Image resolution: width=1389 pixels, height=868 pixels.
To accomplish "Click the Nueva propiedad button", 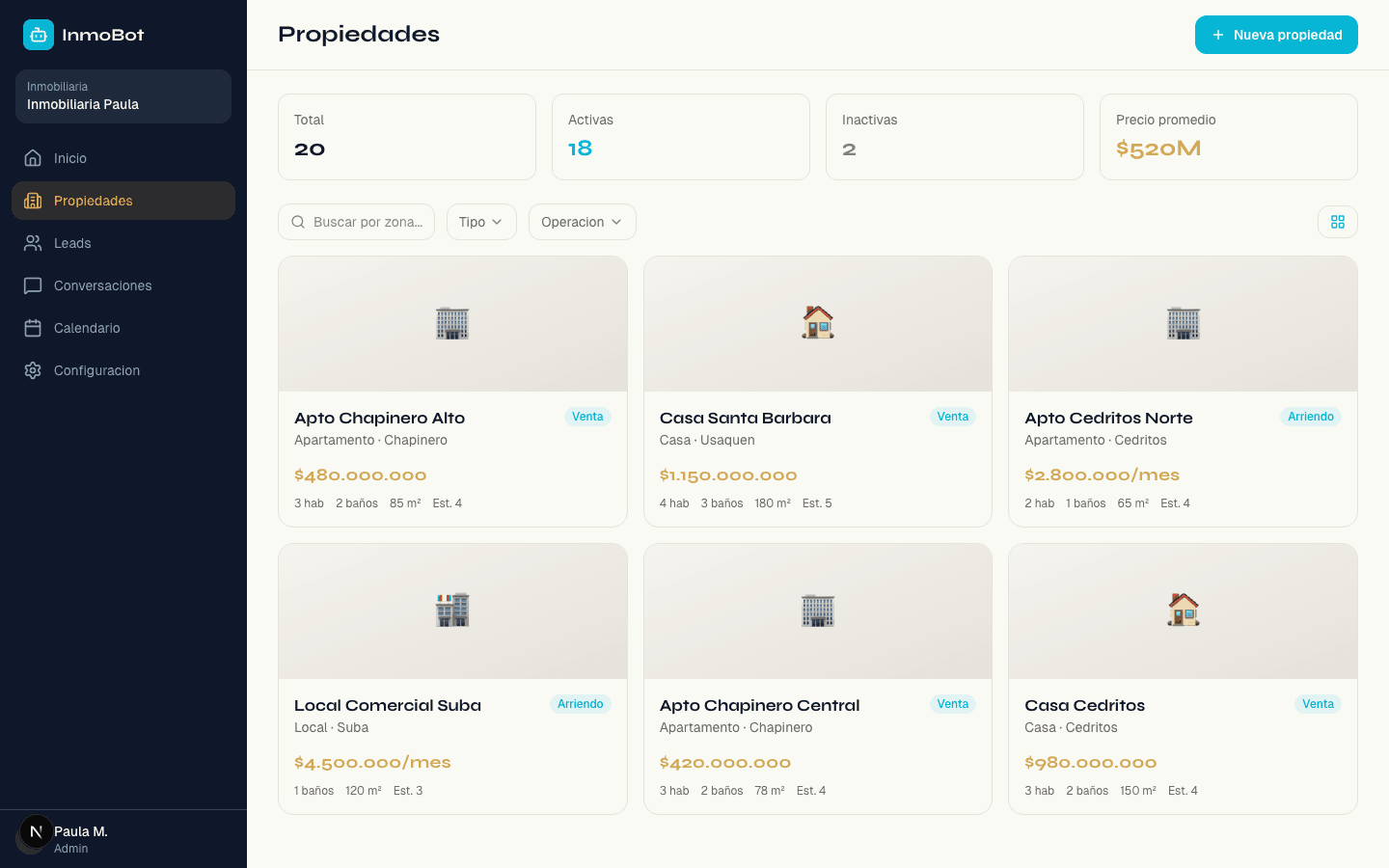I will coord(1276,35).
